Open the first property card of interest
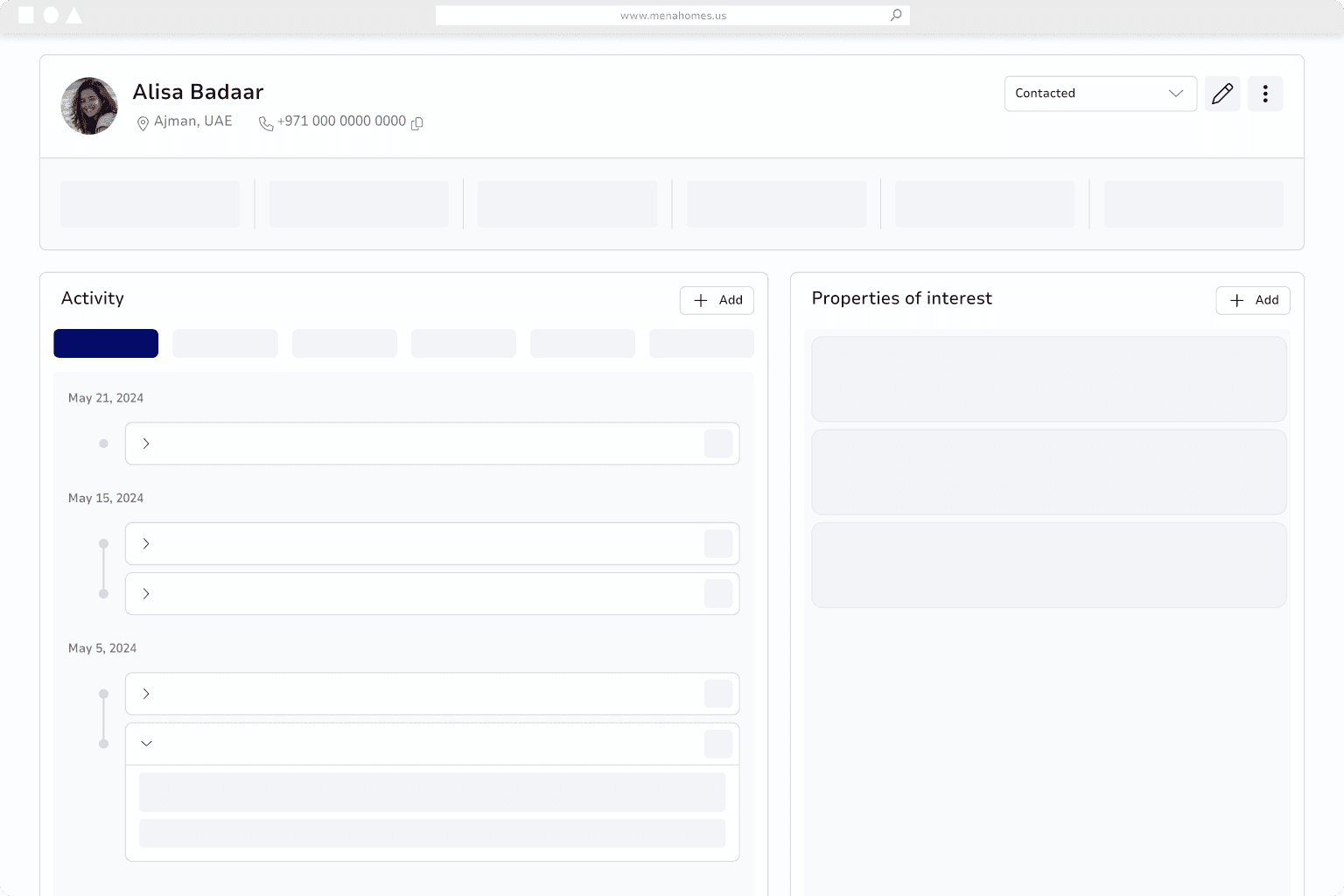 pyautogui.click(x=1048, y=379)
